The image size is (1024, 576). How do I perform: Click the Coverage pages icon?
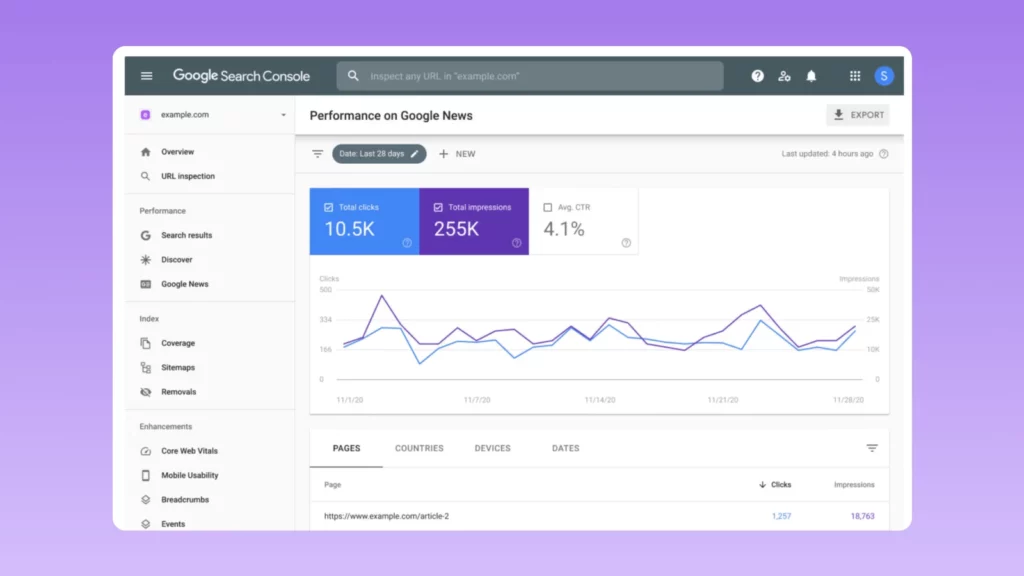pyautogui.click(x=145, y=343)
